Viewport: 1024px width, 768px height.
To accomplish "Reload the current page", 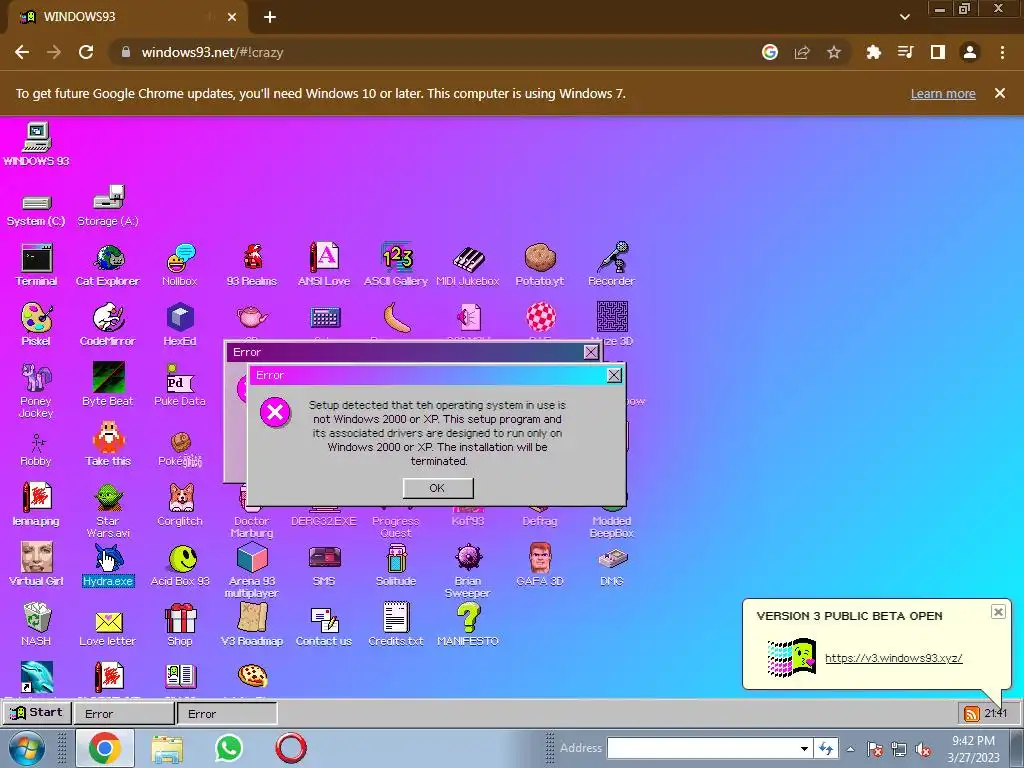I will pyautogui.click(x=86, y=52).
